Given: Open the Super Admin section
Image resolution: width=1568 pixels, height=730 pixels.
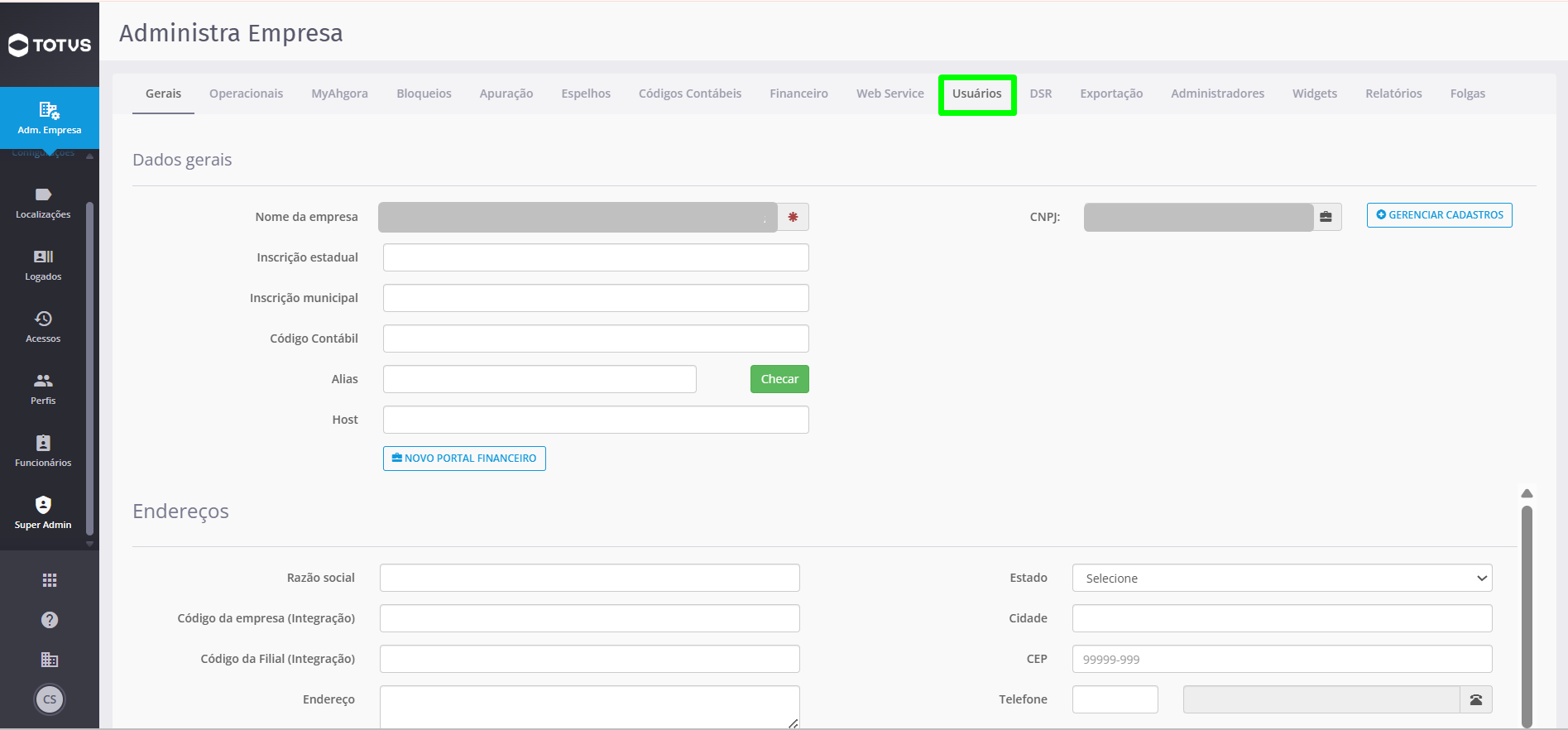Looking at the screenshot, I should click(x=43, y=513).
